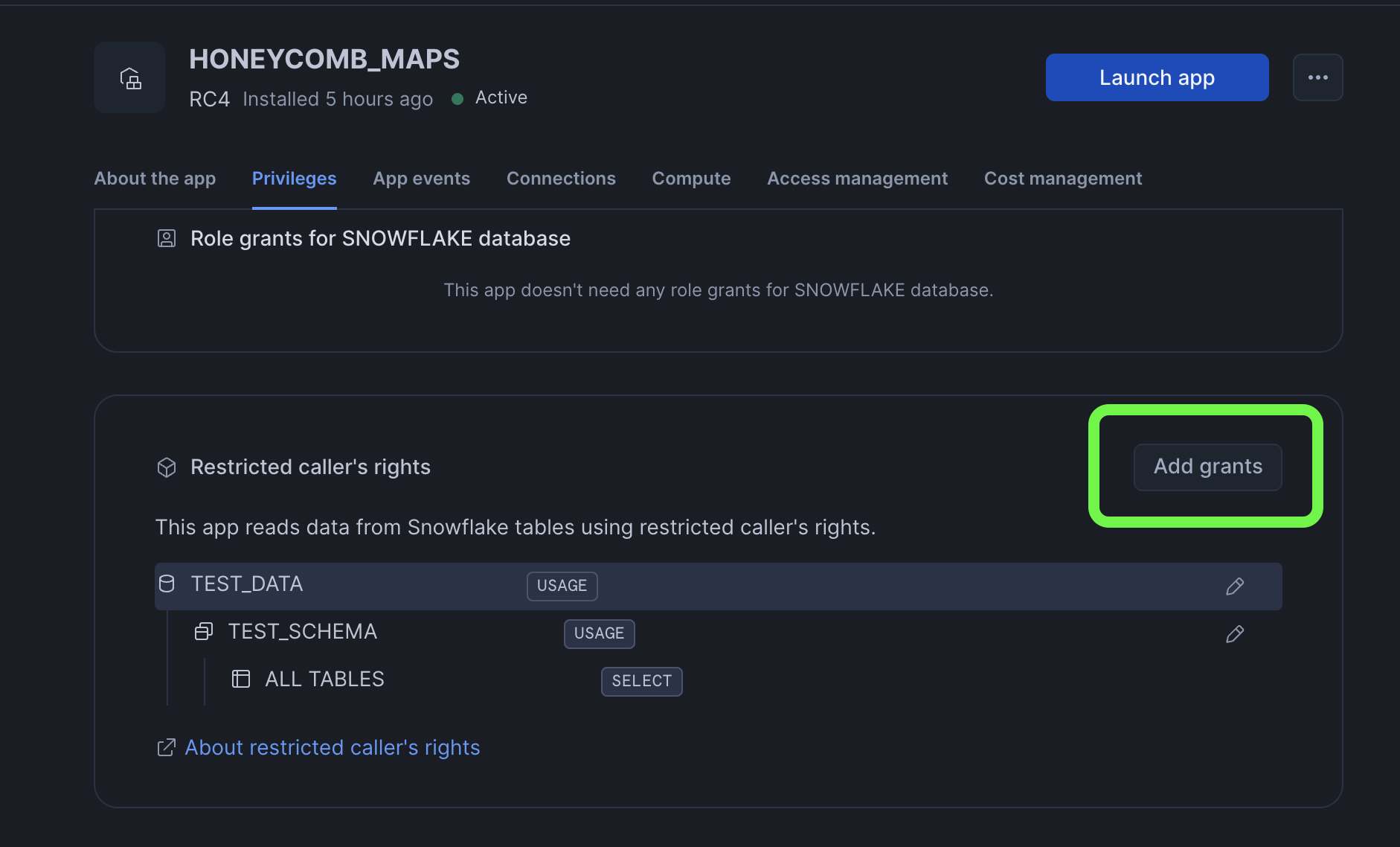Screen dimensions: 1400x847
Task: Click the role grants person icon
Action: 166,238
